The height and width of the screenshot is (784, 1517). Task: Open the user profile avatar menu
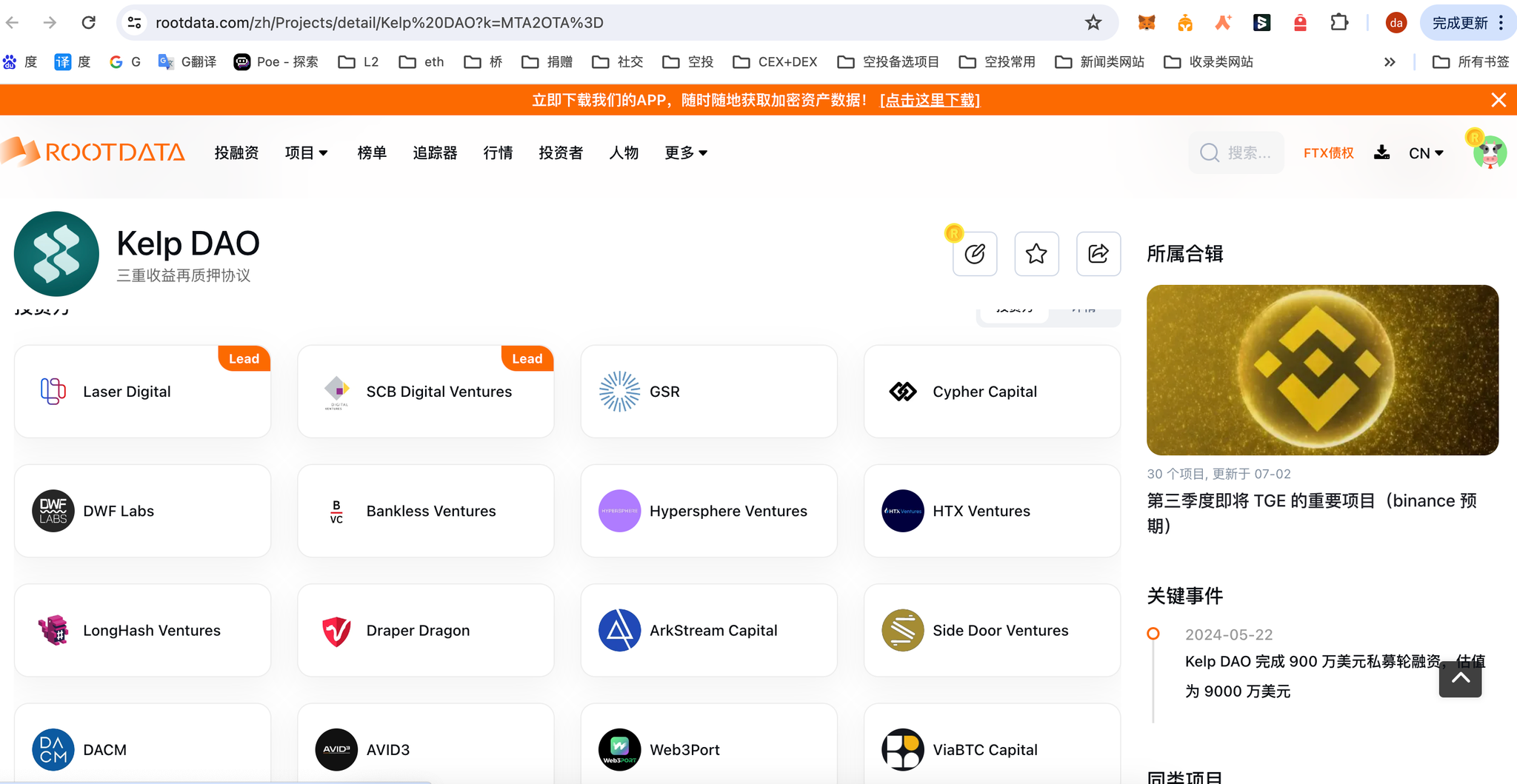[1489, 153]
